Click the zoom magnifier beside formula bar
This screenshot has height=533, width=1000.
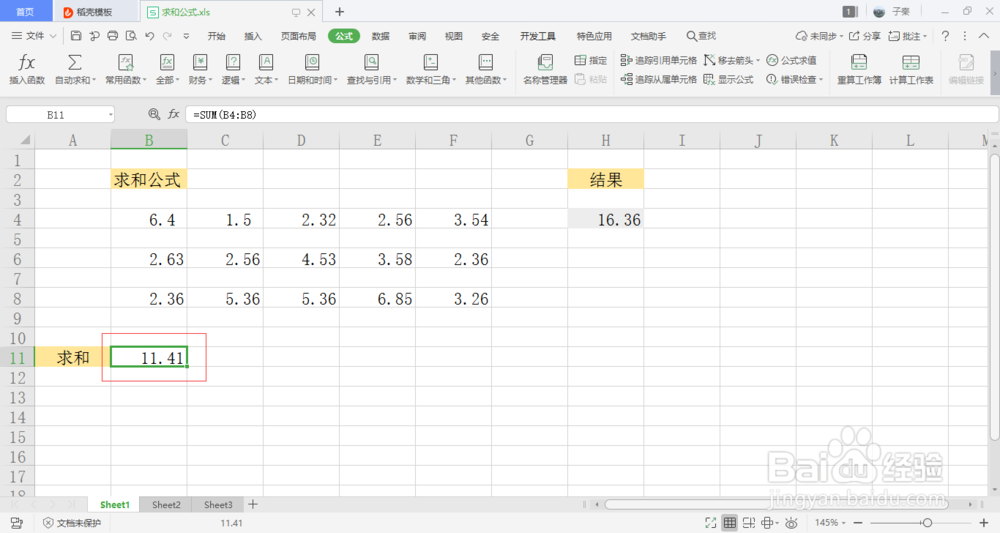point(154,114)
